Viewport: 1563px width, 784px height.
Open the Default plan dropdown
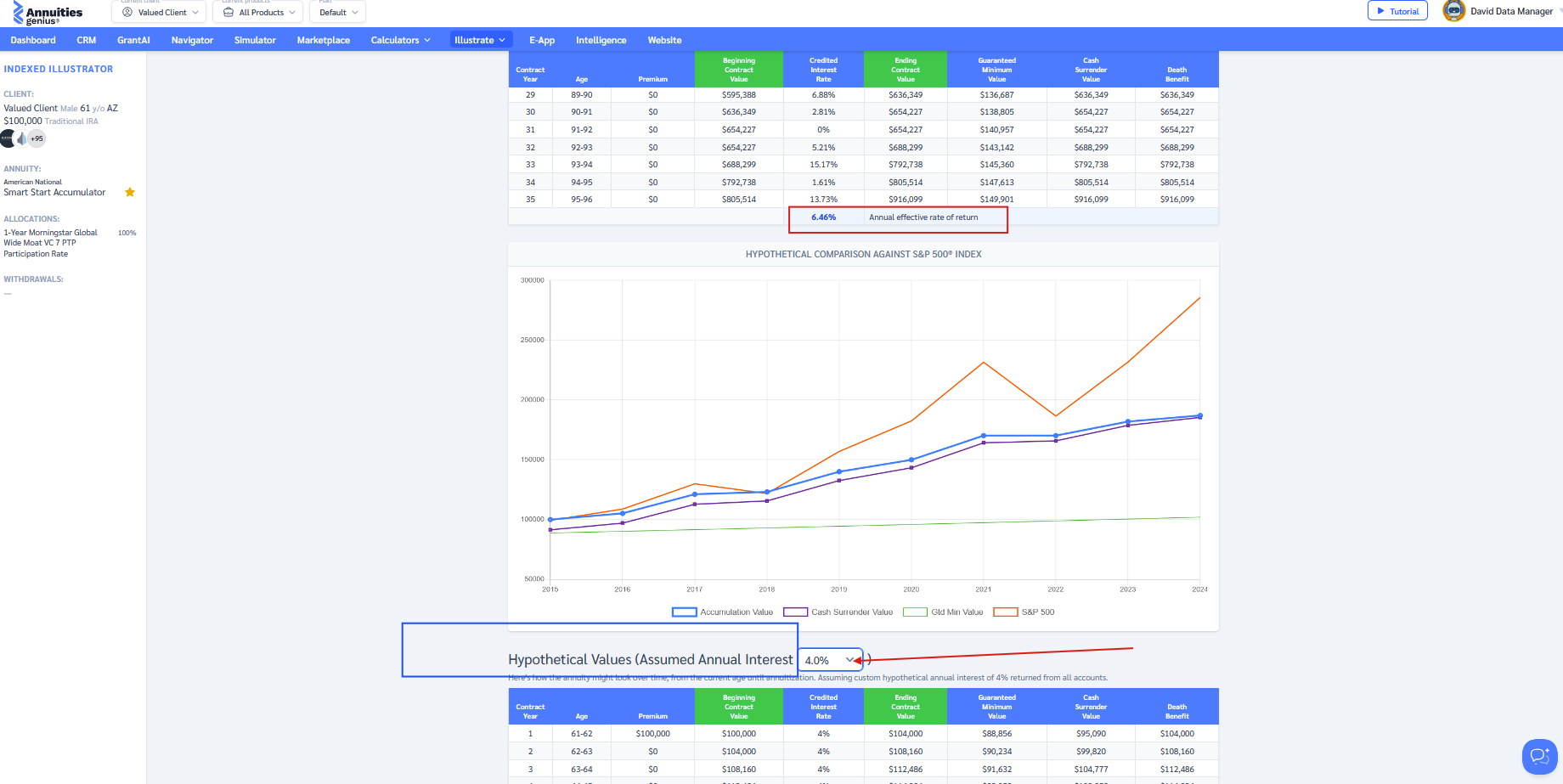(x=338, y=12)
